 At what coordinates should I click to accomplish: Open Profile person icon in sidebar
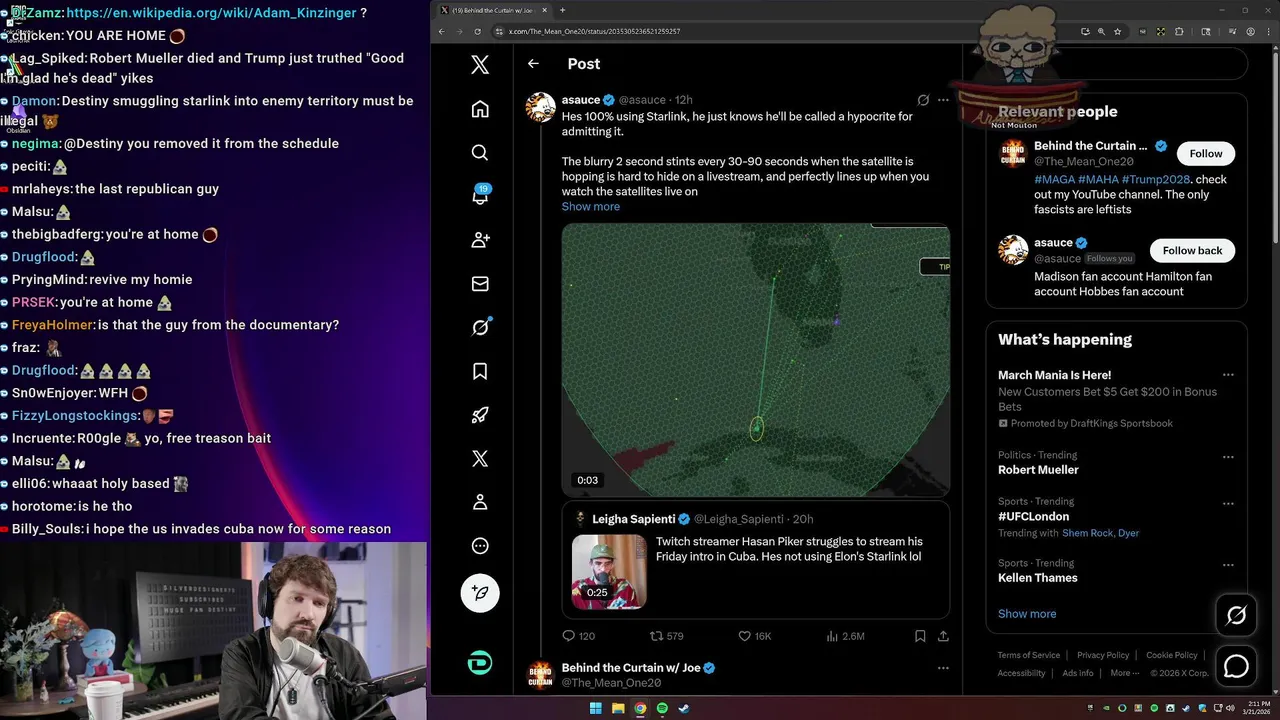coord(480,502)
